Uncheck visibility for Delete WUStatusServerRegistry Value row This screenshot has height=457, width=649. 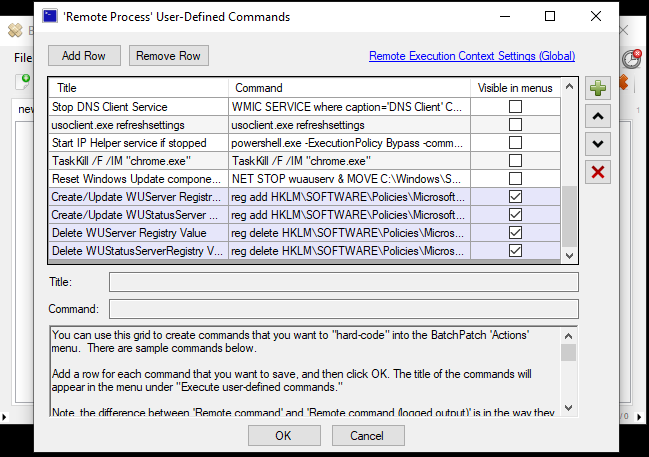(x=515, y=251)
